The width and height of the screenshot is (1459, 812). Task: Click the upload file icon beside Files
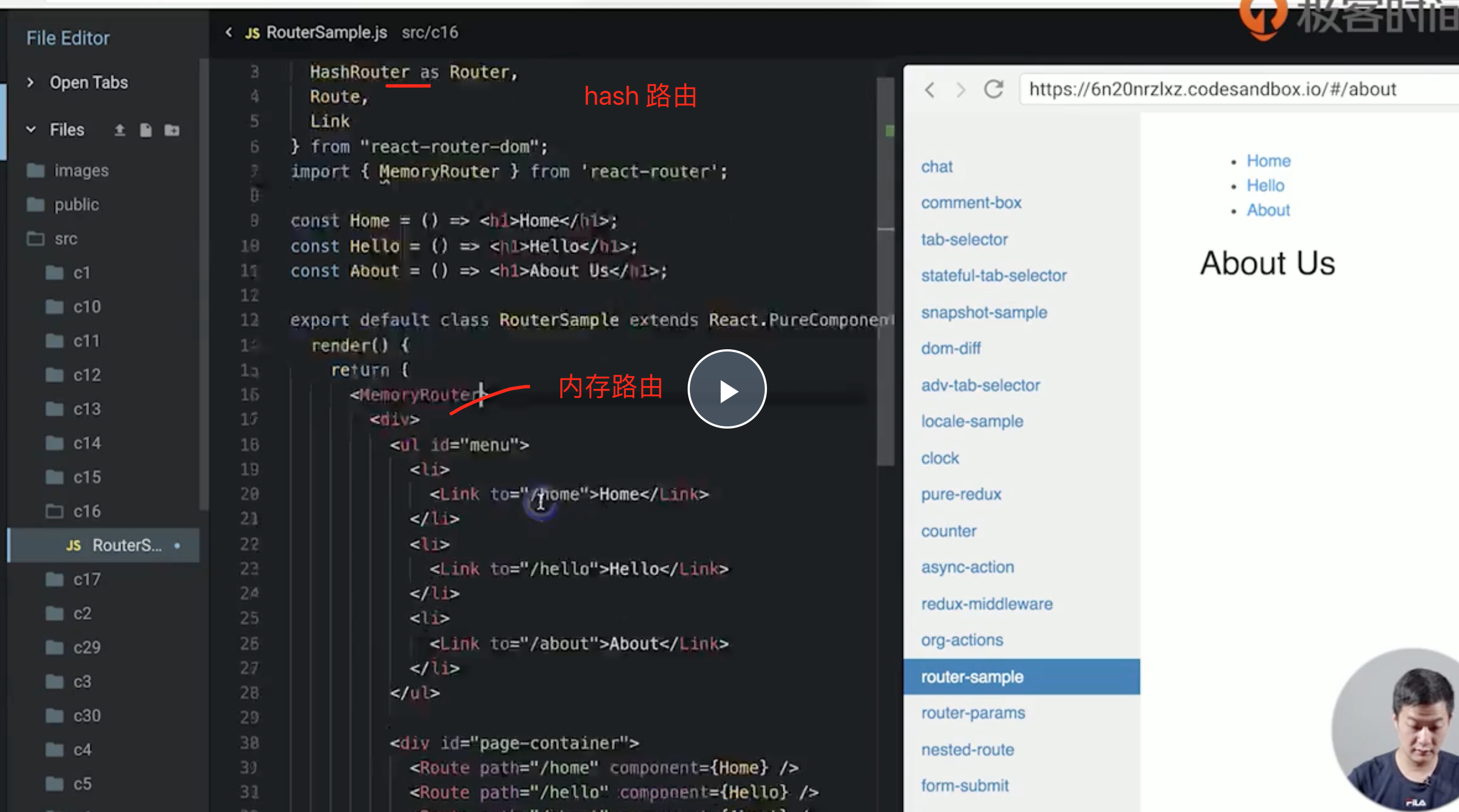click(120, 130)
